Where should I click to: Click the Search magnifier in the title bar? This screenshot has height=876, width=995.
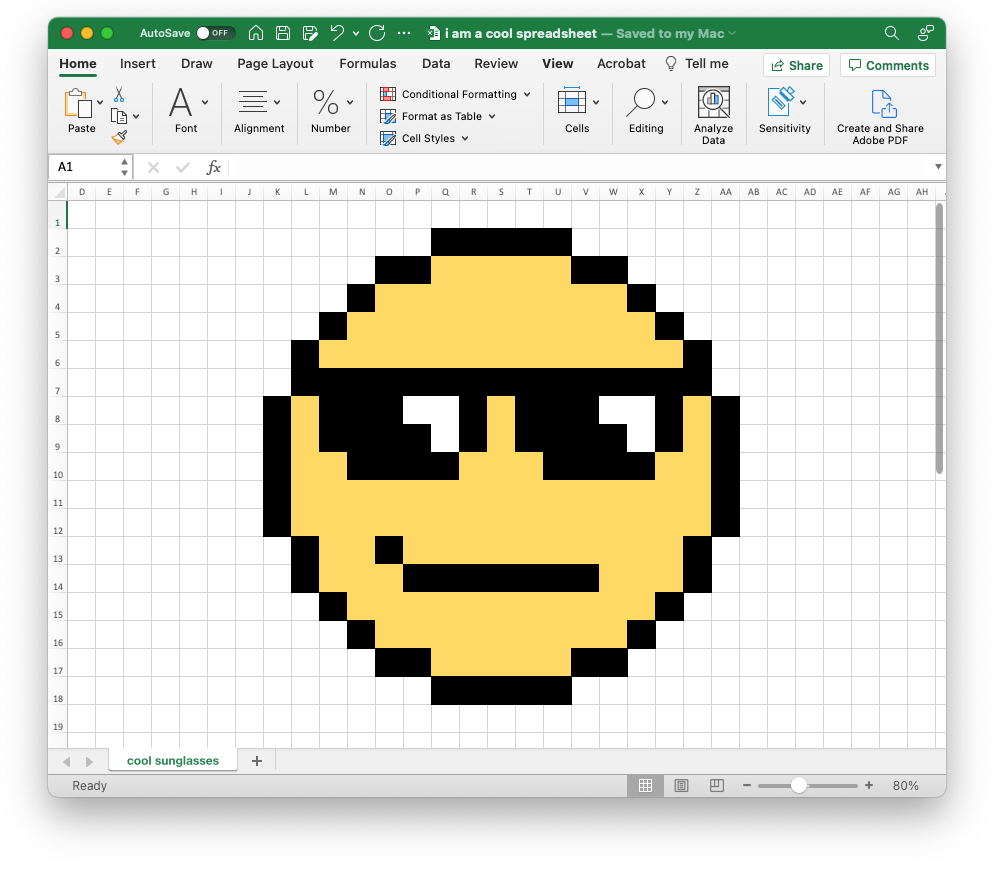pyautogui.click(x=891, y=32)
